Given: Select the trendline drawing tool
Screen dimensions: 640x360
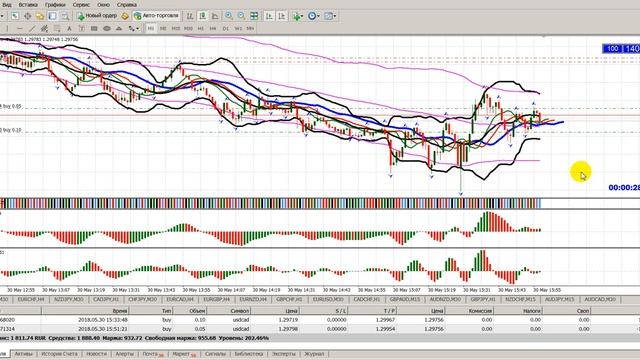Looking at the screenshot, I should click(x=32, y=29).
